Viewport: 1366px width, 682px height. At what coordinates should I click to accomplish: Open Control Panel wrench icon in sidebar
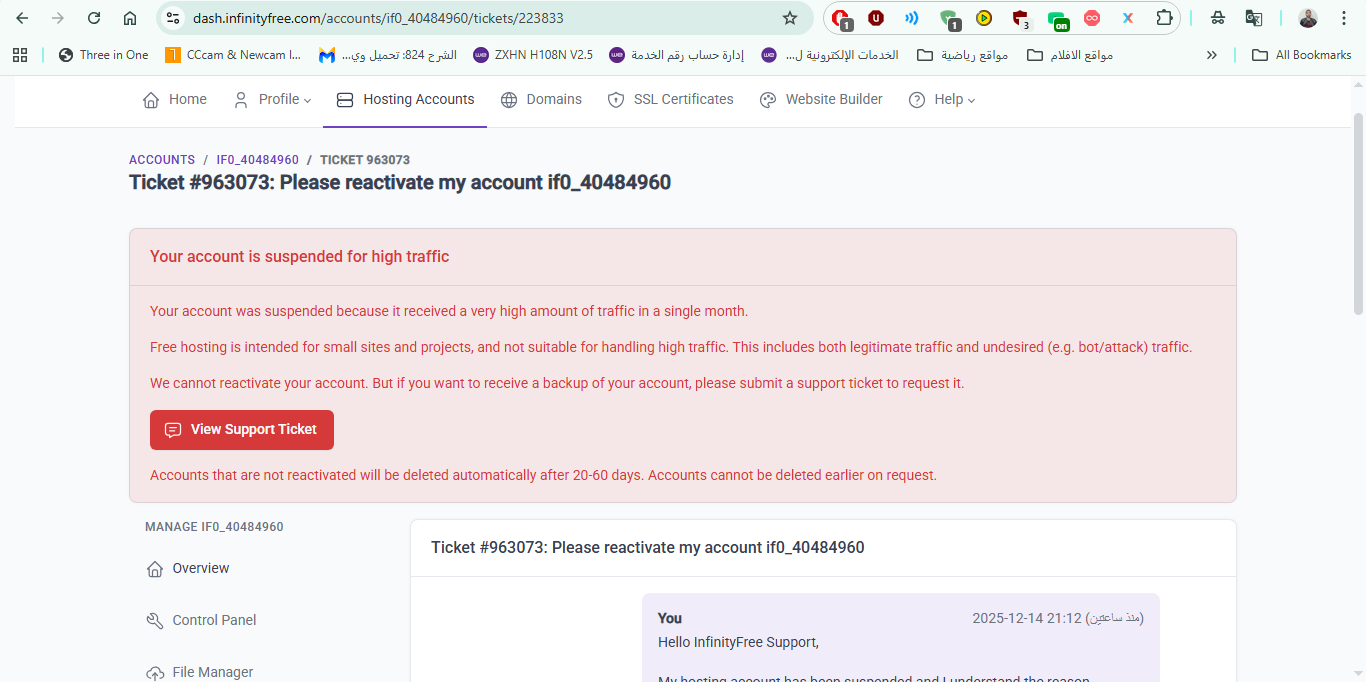click(x=155, y=621)
